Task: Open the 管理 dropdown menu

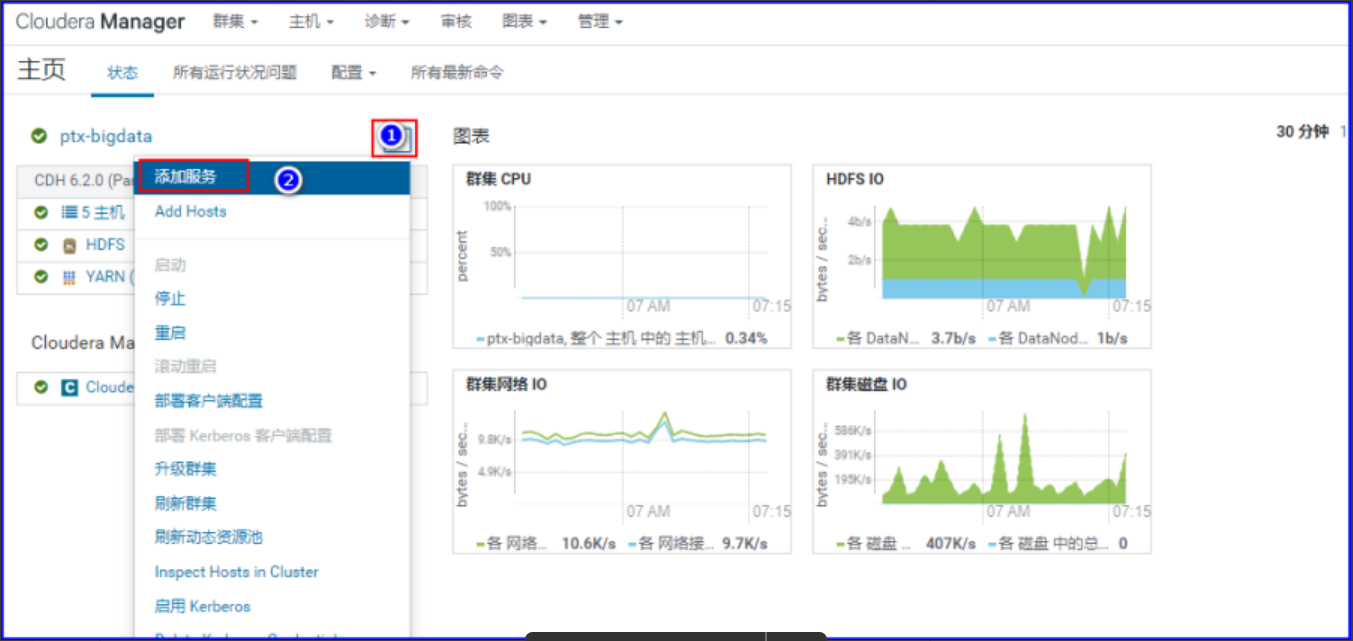Action: coord(600,21)
